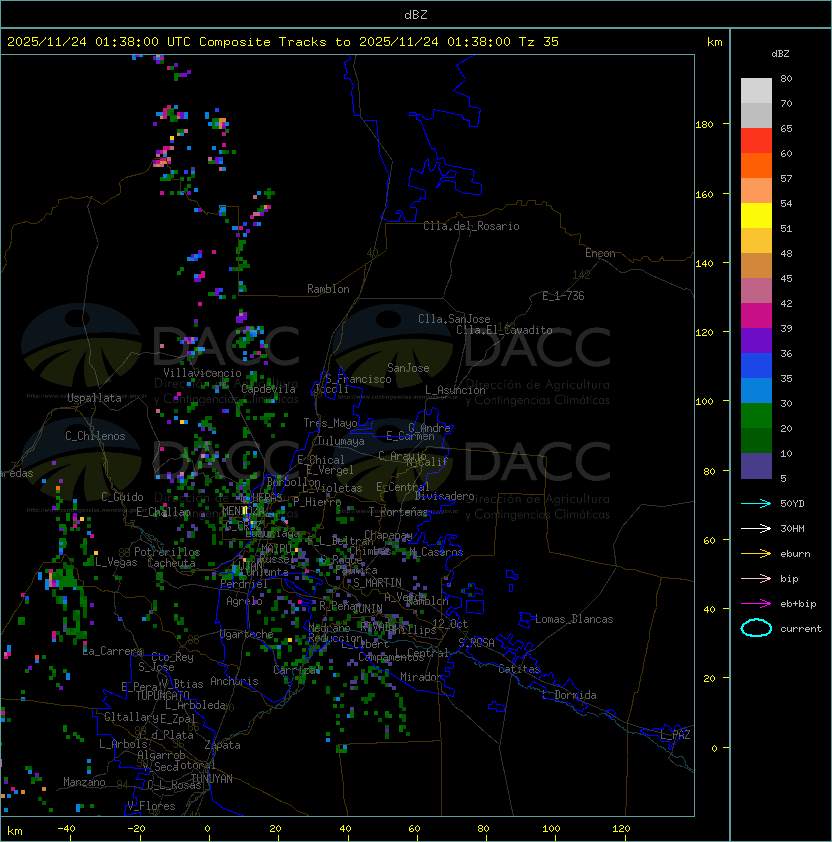
Task: Click the light blue 30-35 dBZ band
Action: [756, 390]
